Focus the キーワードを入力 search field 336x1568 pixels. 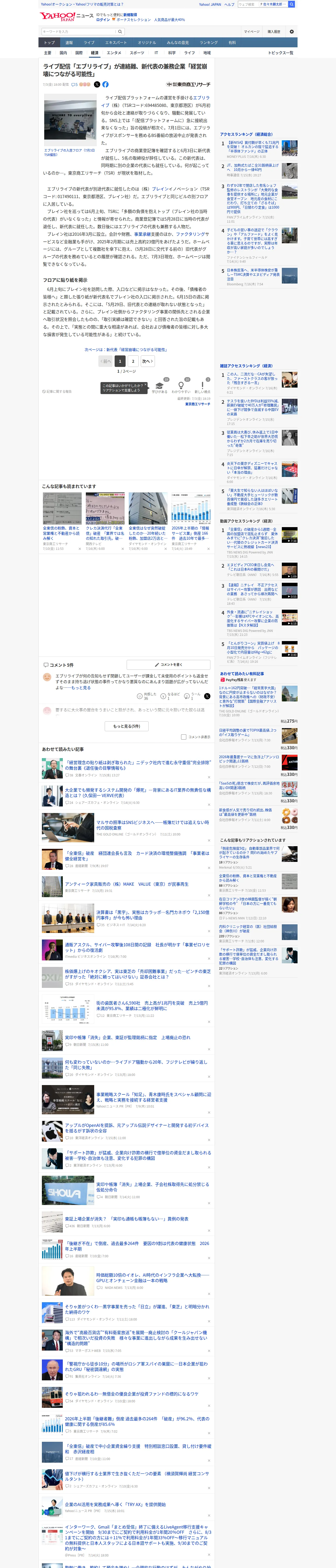point(79,32)
